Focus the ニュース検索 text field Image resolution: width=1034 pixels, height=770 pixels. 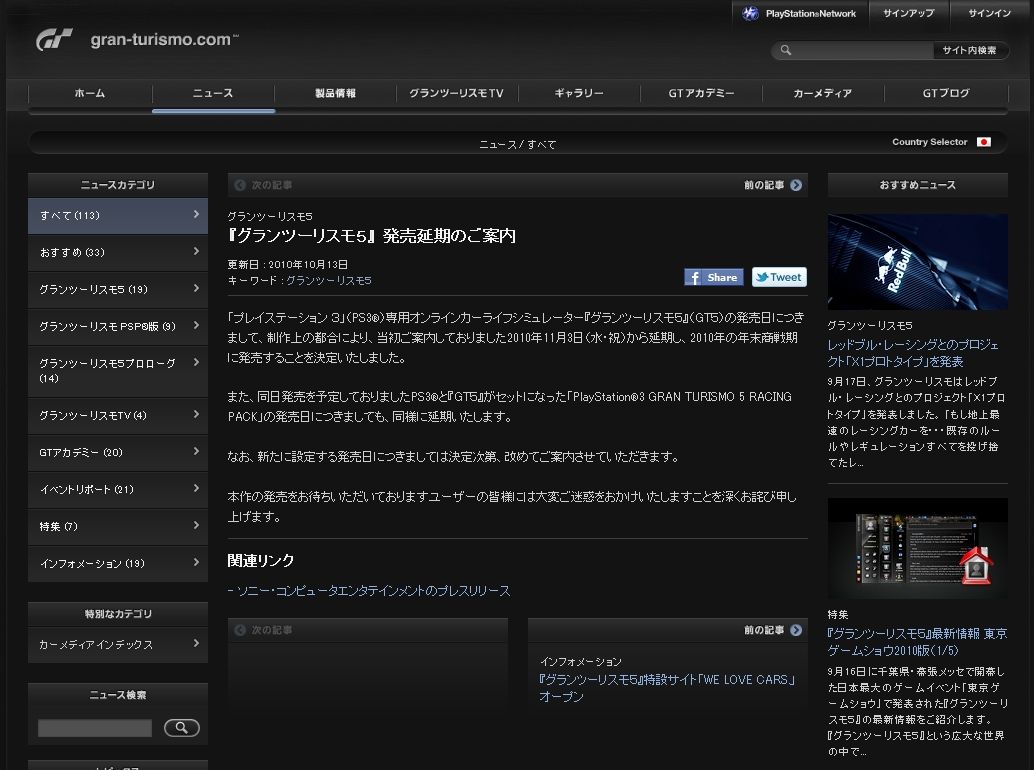(x=95, y=728)
